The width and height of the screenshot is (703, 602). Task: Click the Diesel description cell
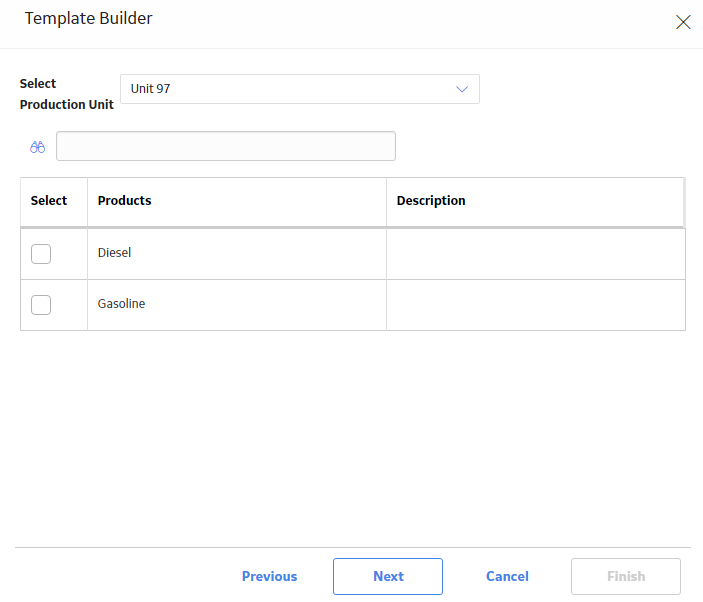click(x=536, y=254)
